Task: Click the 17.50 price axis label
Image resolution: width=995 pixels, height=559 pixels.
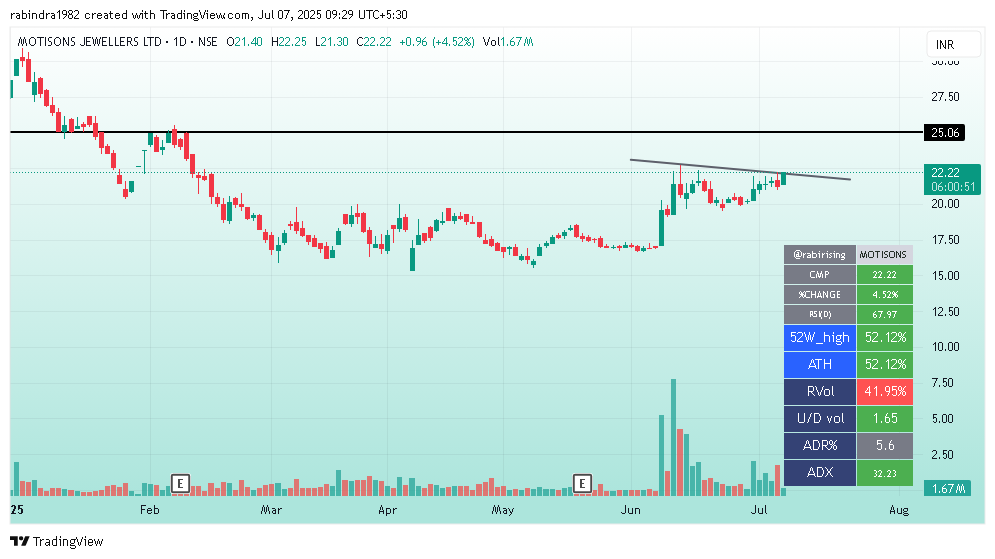Action: click(x=945, y=240)
